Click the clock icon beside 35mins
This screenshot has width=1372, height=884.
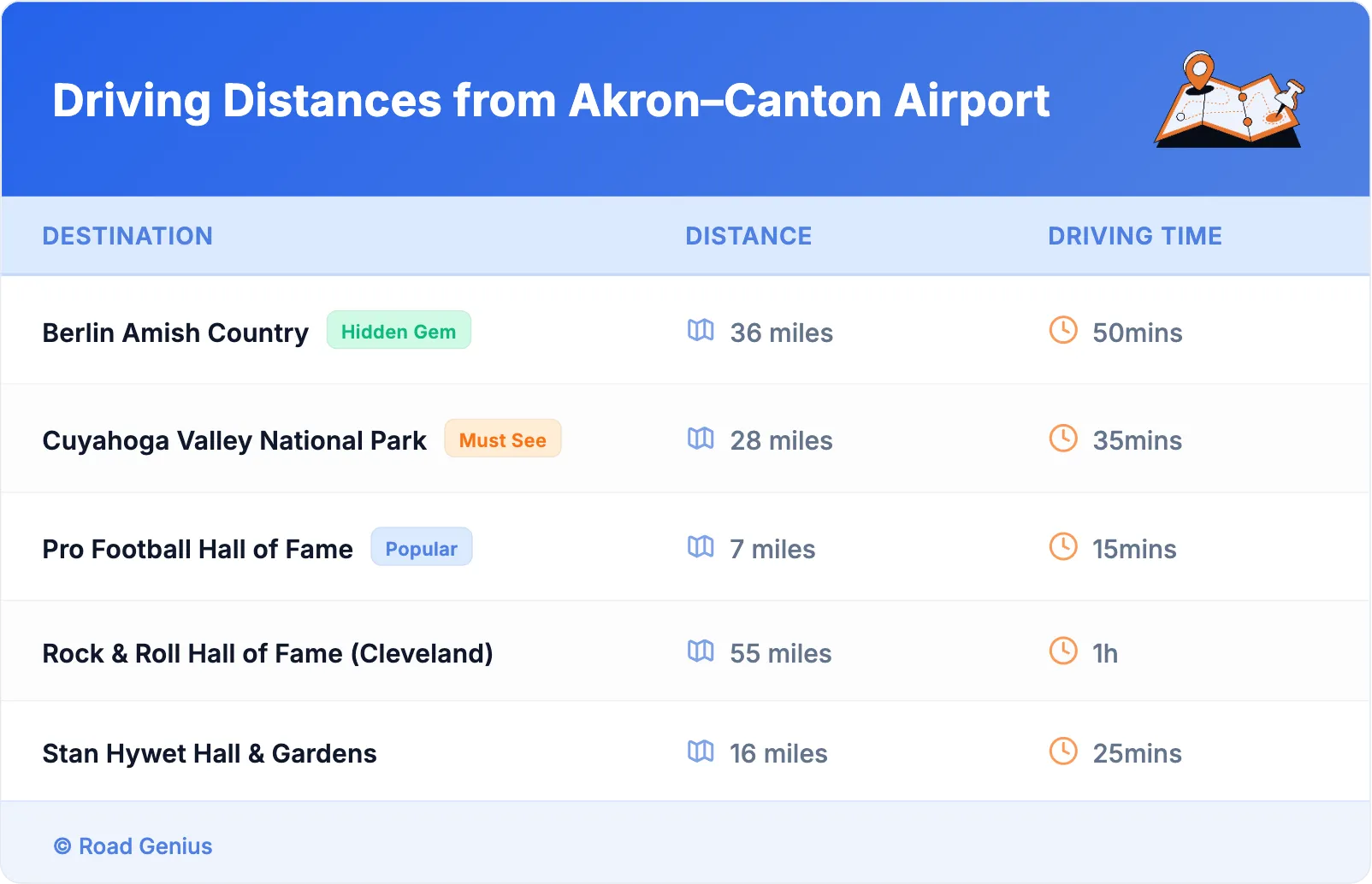pyautogui.click(x=1063, y=439)
